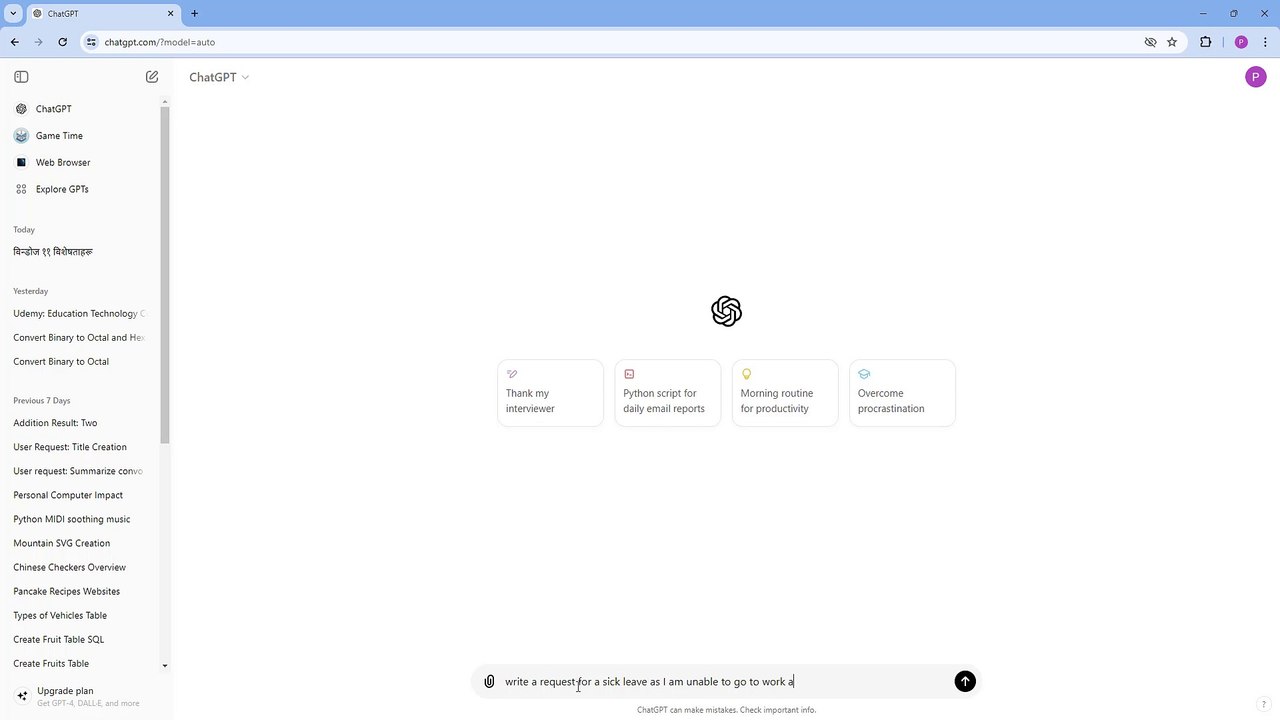
Task: View site information icon in address bar
Action: [91, 42]
